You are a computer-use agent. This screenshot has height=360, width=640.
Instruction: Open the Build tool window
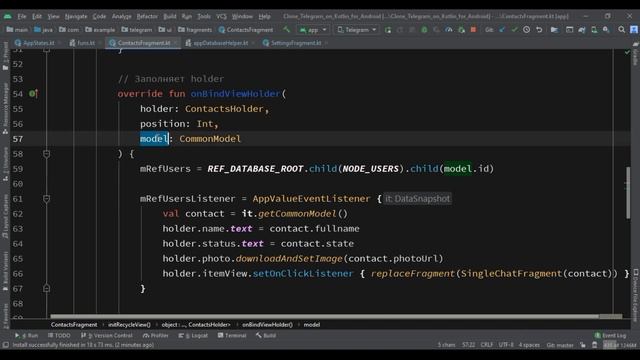click(x=266, y=336)
